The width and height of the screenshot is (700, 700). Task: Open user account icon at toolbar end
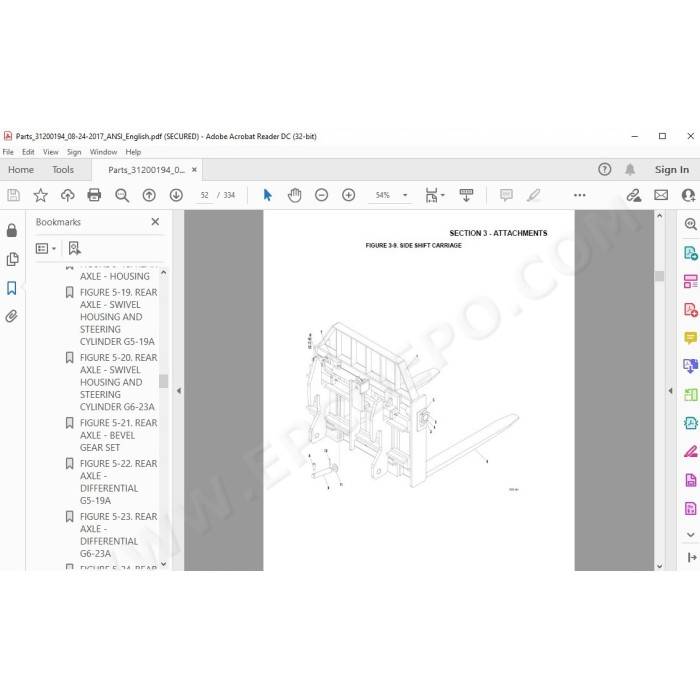pos(688,195)
